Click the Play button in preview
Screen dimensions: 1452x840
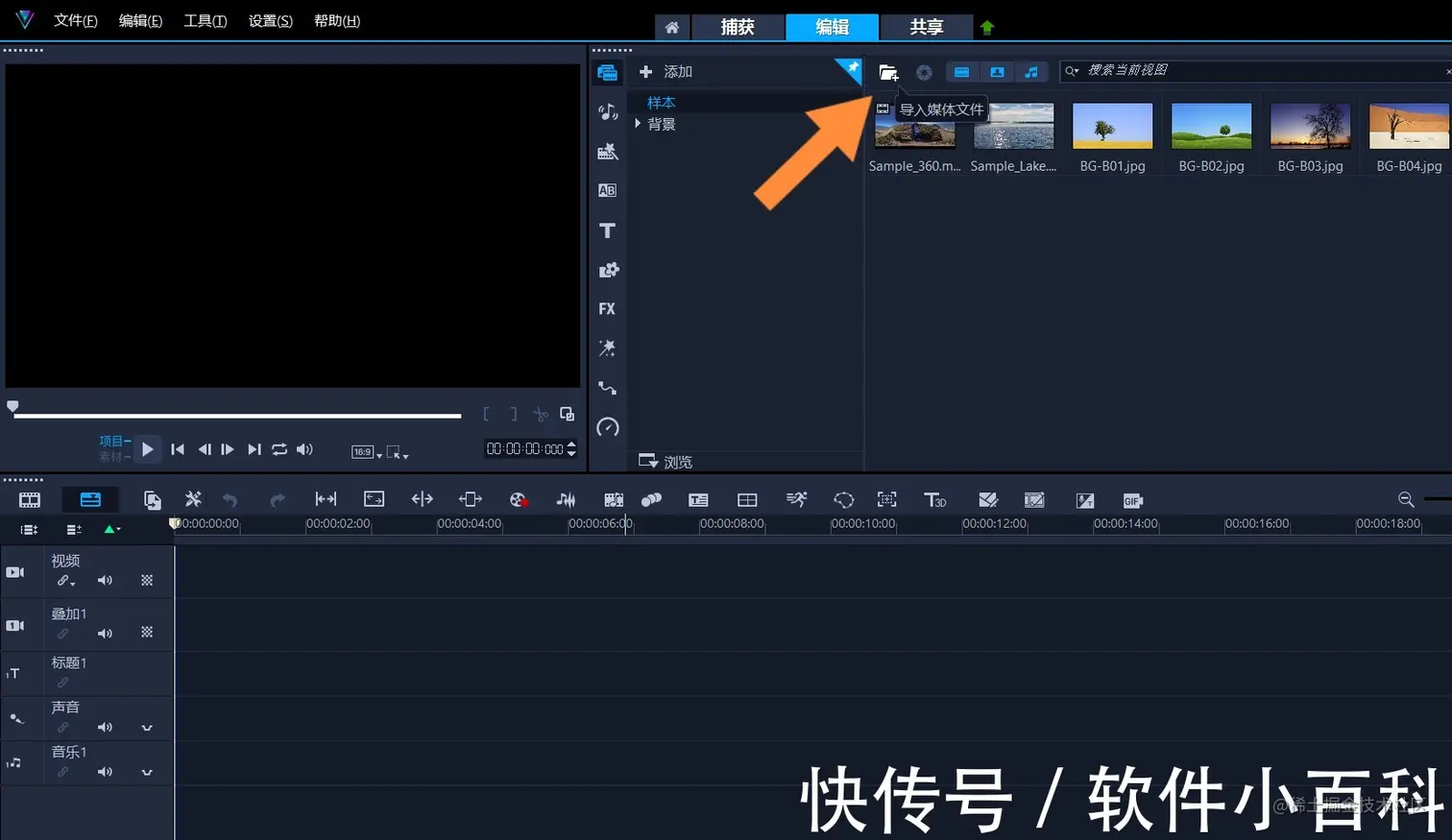pyautogui.click(x=147, y=449)
